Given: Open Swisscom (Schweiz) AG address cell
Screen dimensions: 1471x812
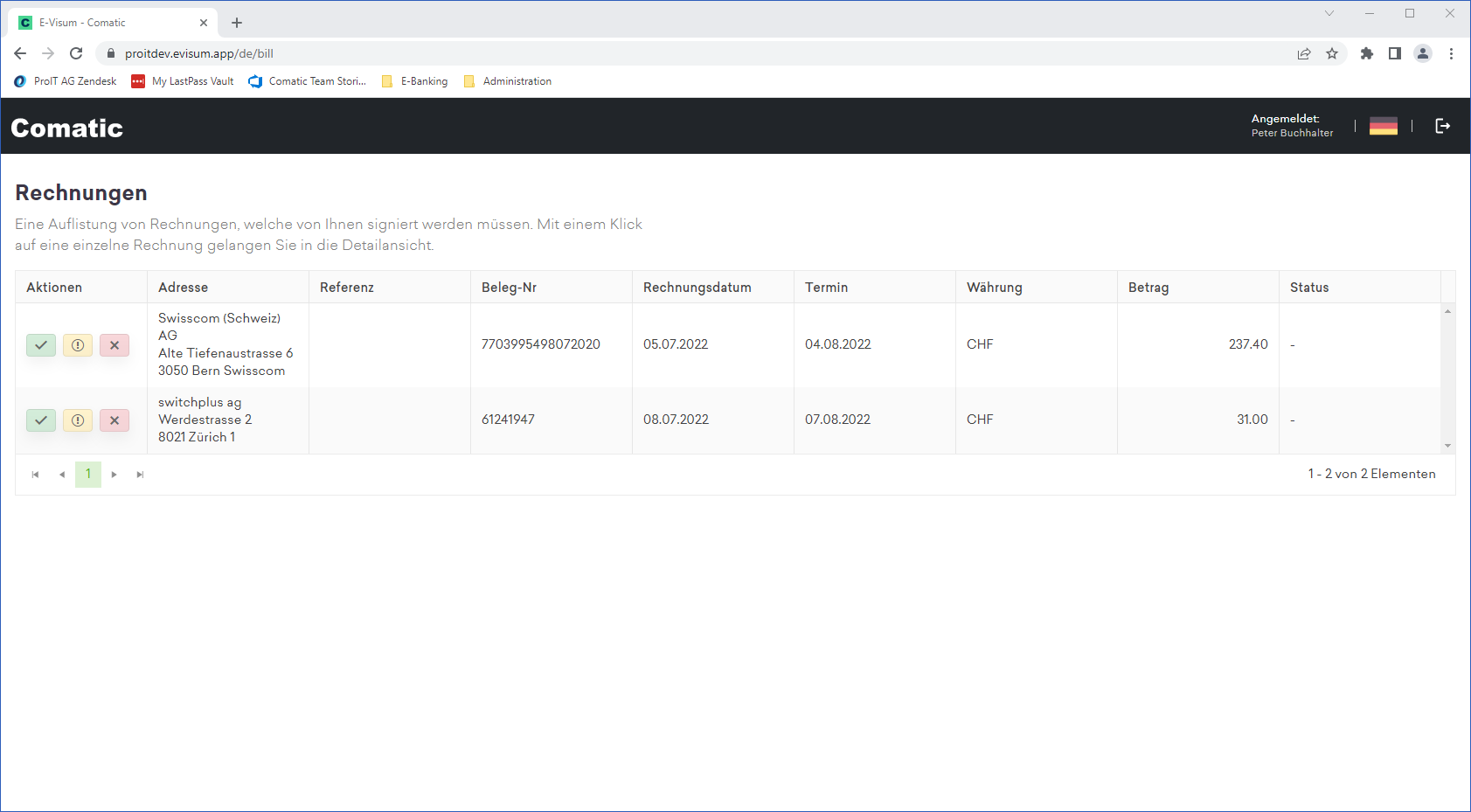Looking at the screenshot, I should tap(228, 344).
